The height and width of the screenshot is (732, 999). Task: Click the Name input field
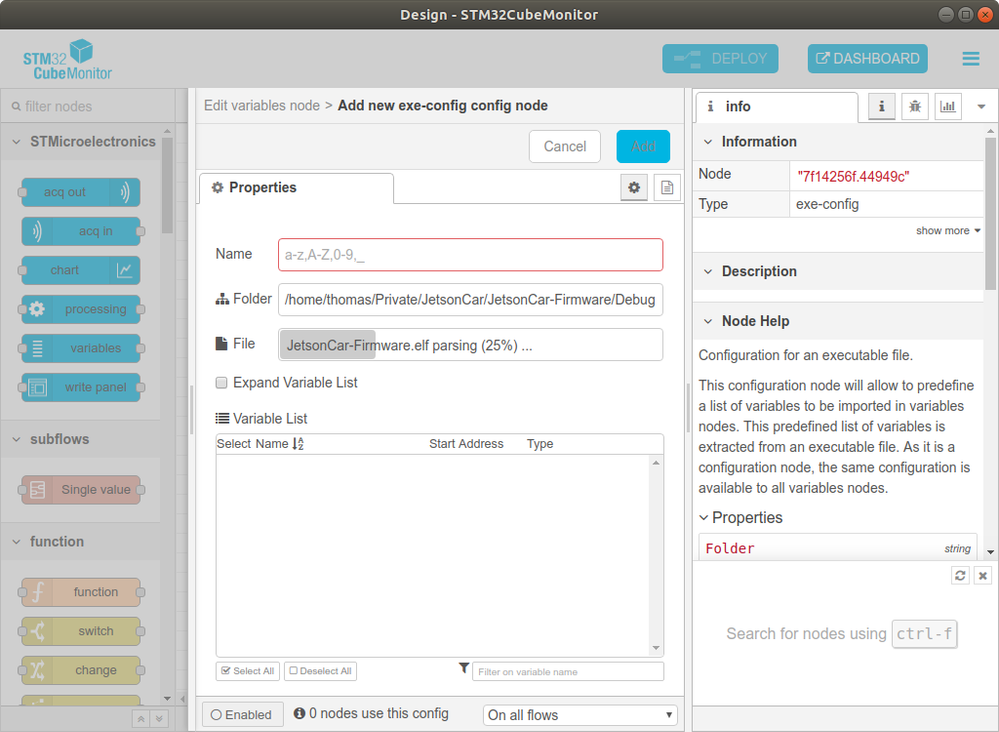point(470,255)
